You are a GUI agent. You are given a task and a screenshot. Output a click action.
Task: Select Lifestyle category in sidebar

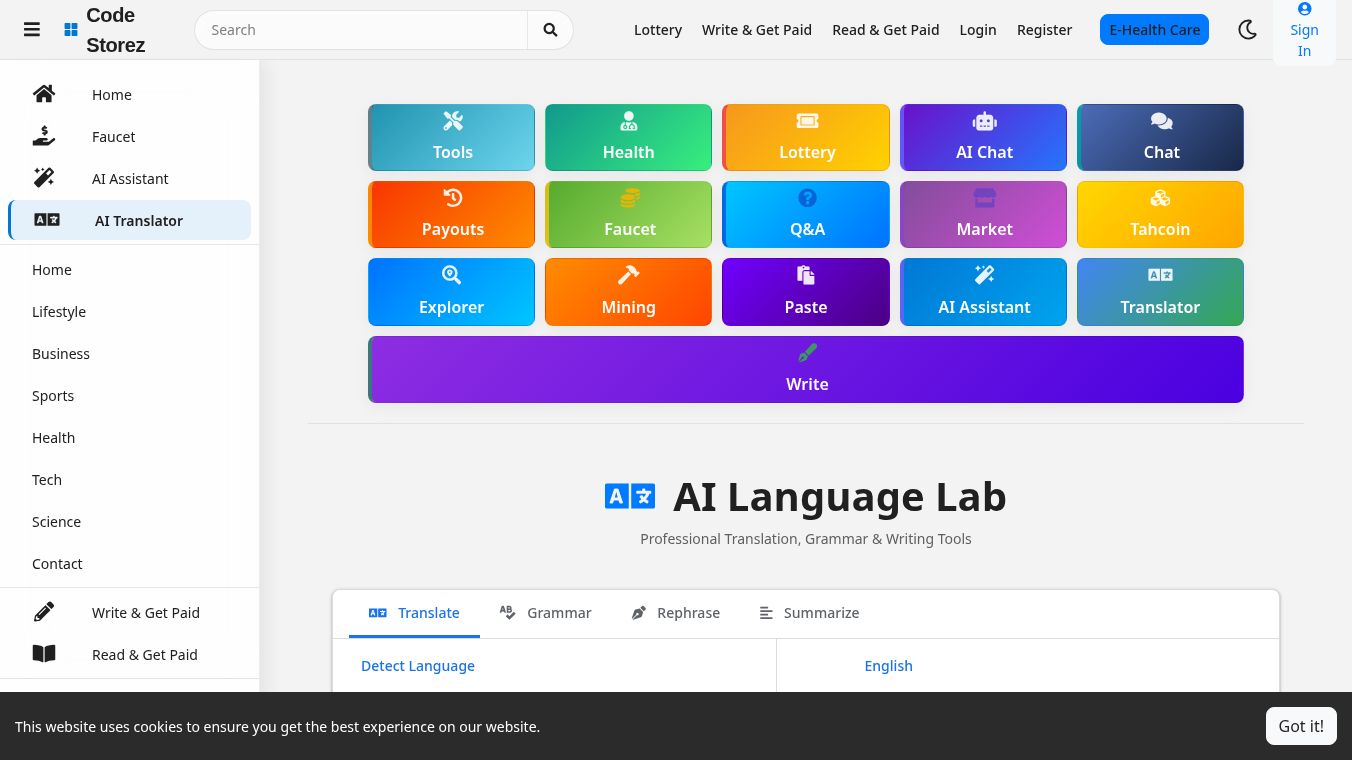59,312
